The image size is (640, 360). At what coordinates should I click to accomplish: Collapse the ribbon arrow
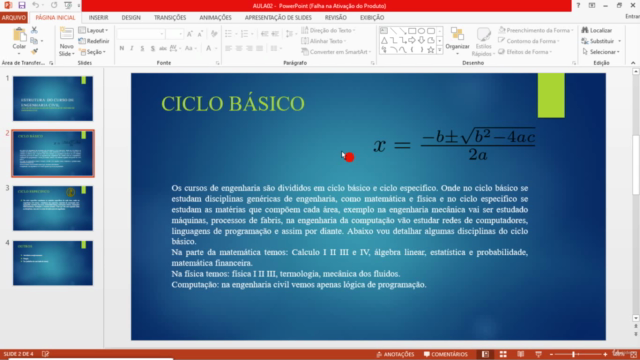[633, 63]
